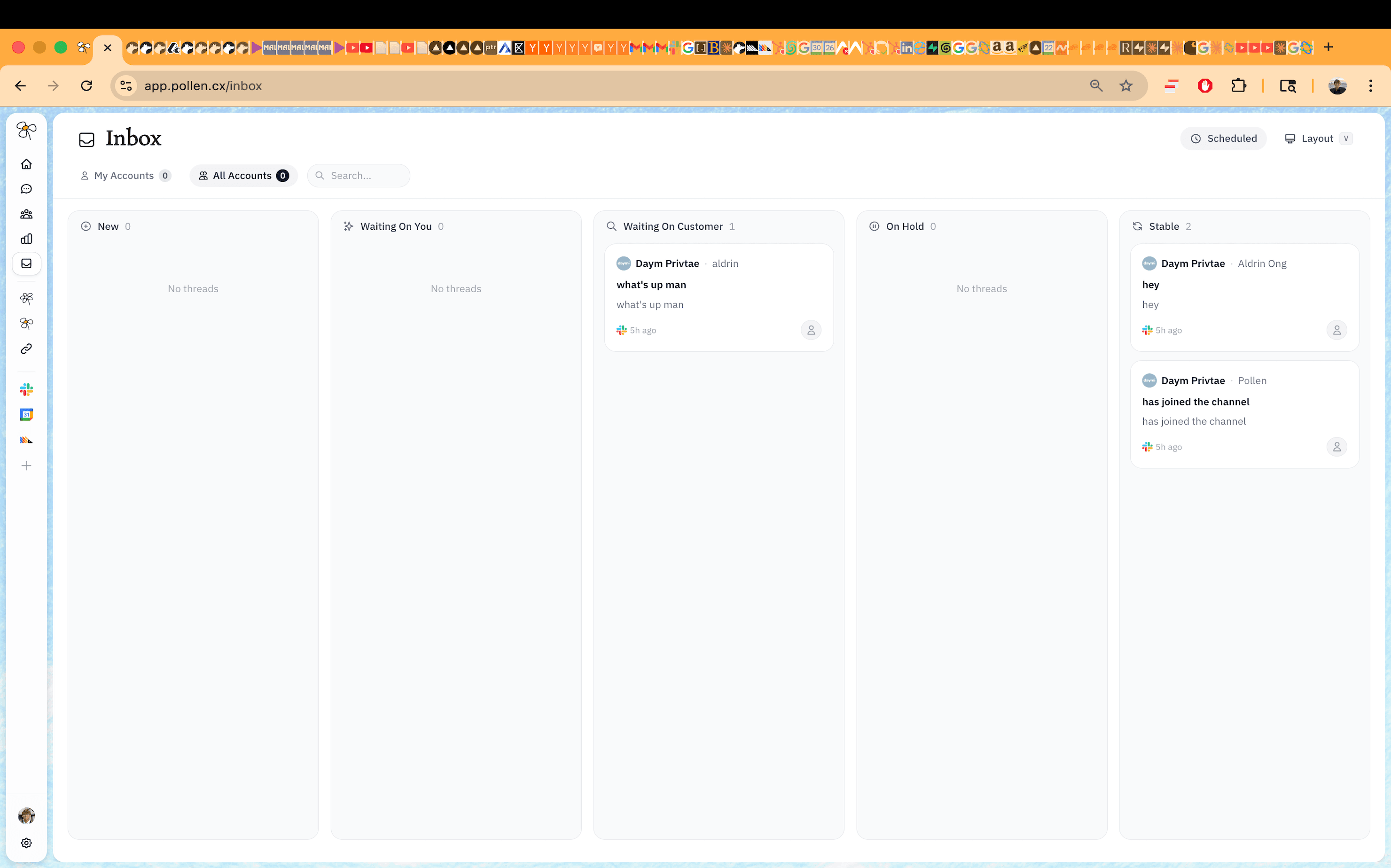Bookmark page with the star icon
Image resolution: width=1391 pixels, height=868 pixels.
point(1125,85)
